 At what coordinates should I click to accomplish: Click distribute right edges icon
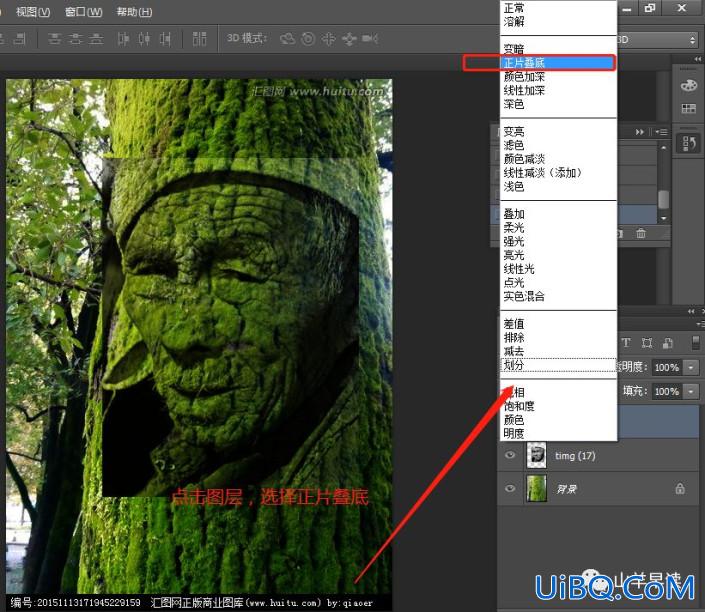tap(165, 39)
